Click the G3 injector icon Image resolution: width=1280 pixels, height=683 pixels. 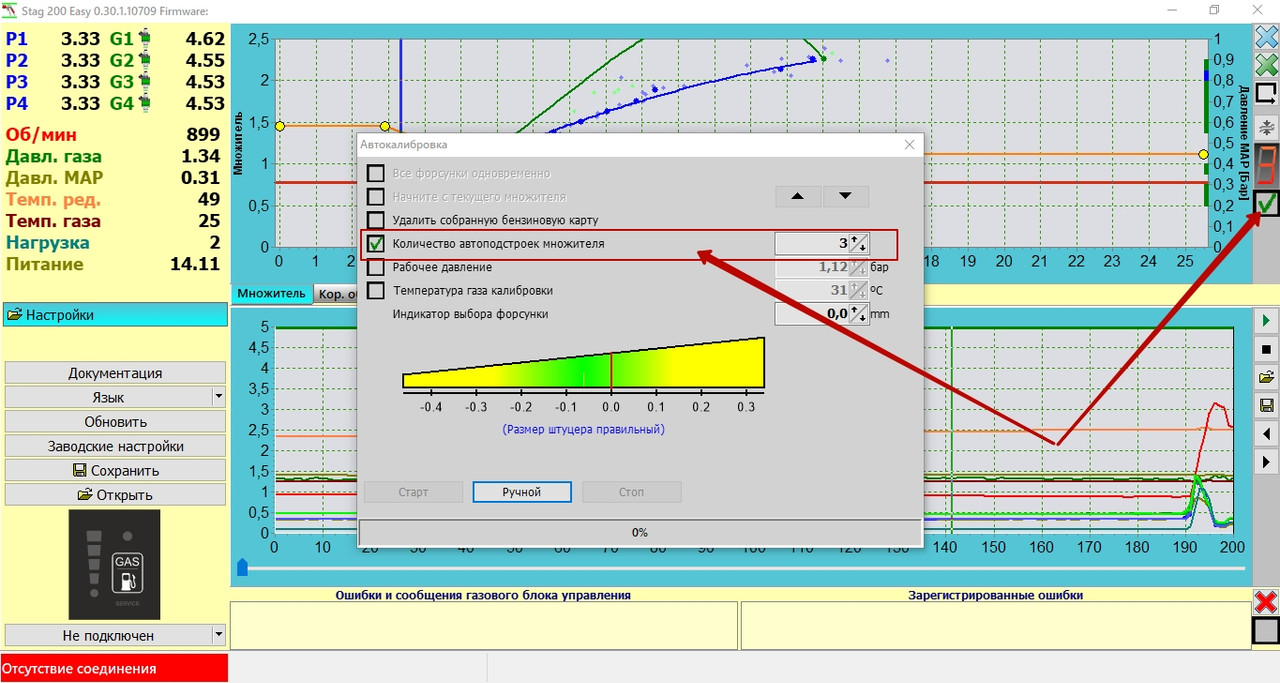(x=146, y=82)
